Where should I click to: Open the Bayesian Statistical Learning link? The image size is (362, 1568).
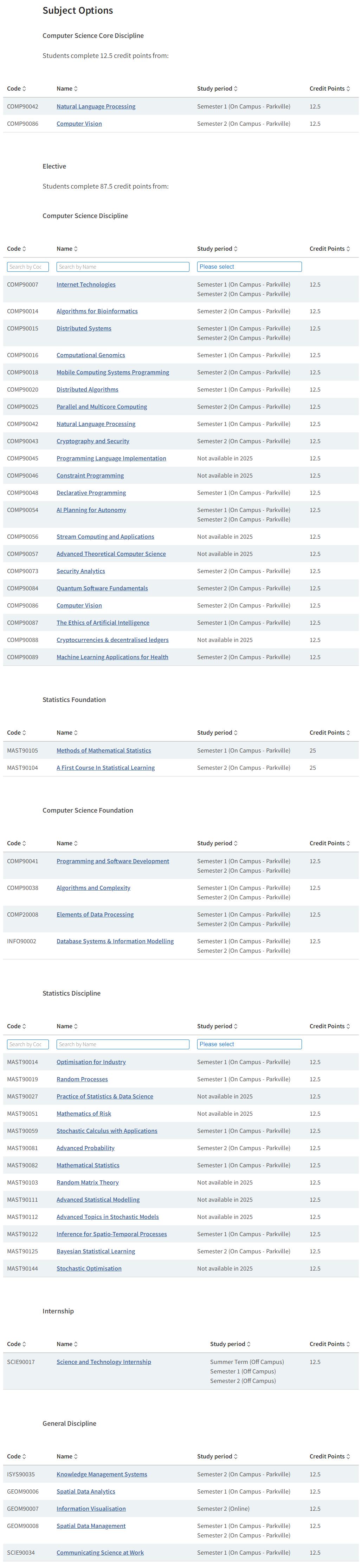tap(96, 1252)
